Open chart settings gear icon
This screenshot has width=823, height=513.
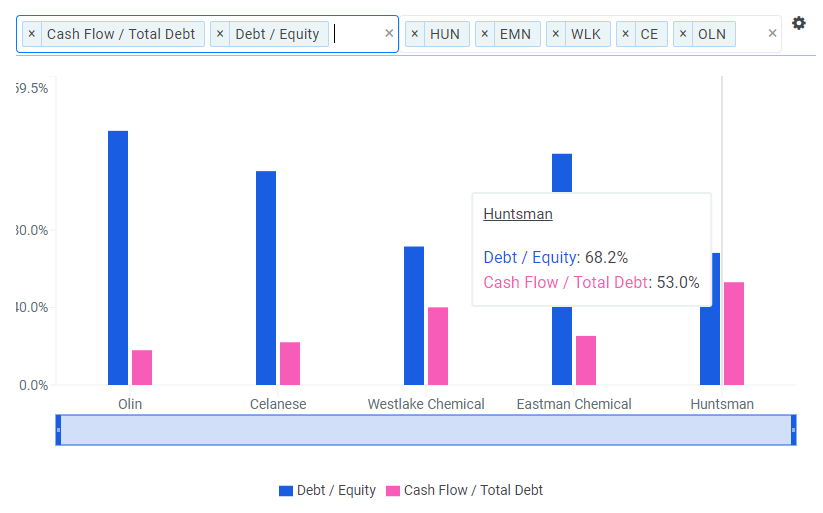click(798, 24)
